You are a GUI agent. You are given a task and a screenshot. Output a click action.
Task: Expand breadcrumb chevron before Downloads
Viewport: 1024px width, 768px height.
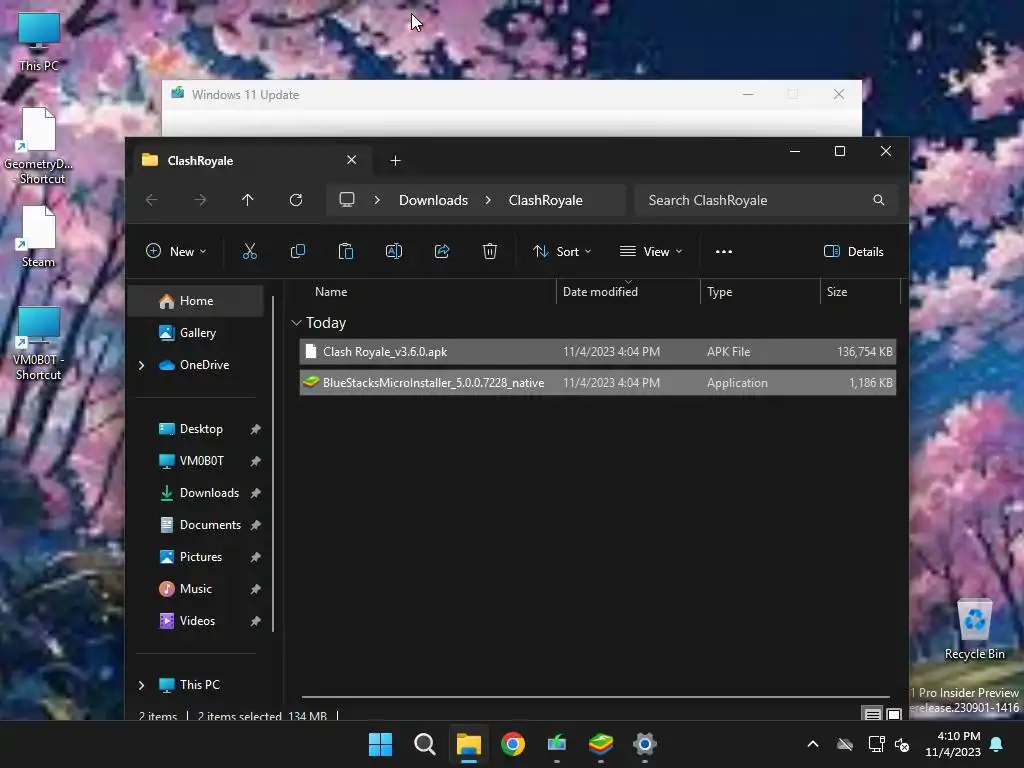click(377, 200)
